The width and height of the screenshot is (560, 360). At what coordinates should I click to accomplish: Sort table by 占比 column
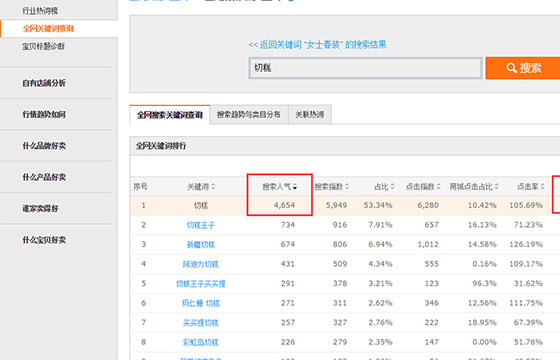(384, 186)
